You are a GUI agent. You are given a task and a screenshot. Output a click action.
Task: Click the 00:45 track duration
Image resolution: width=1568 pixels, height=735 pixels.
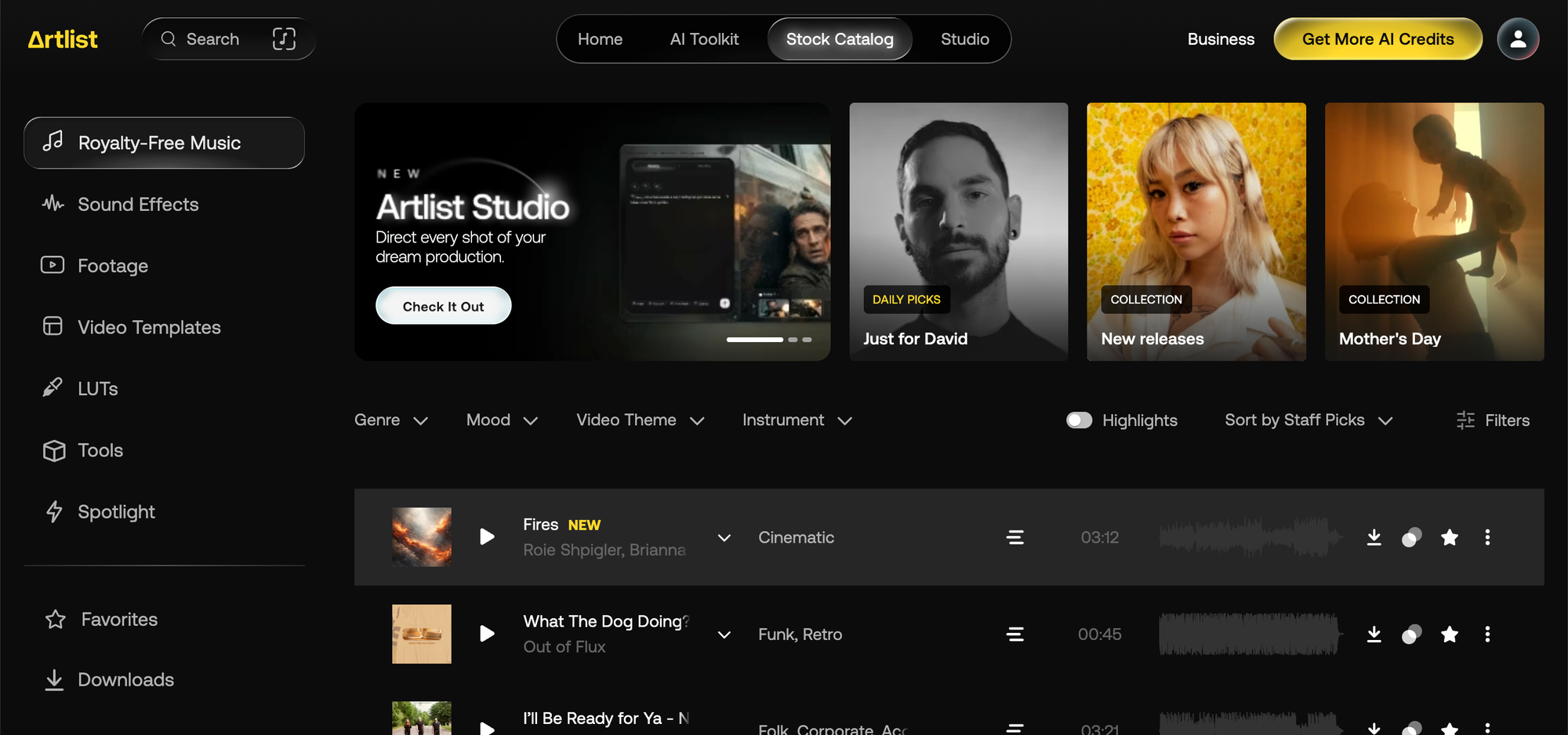click(1100, 634)
